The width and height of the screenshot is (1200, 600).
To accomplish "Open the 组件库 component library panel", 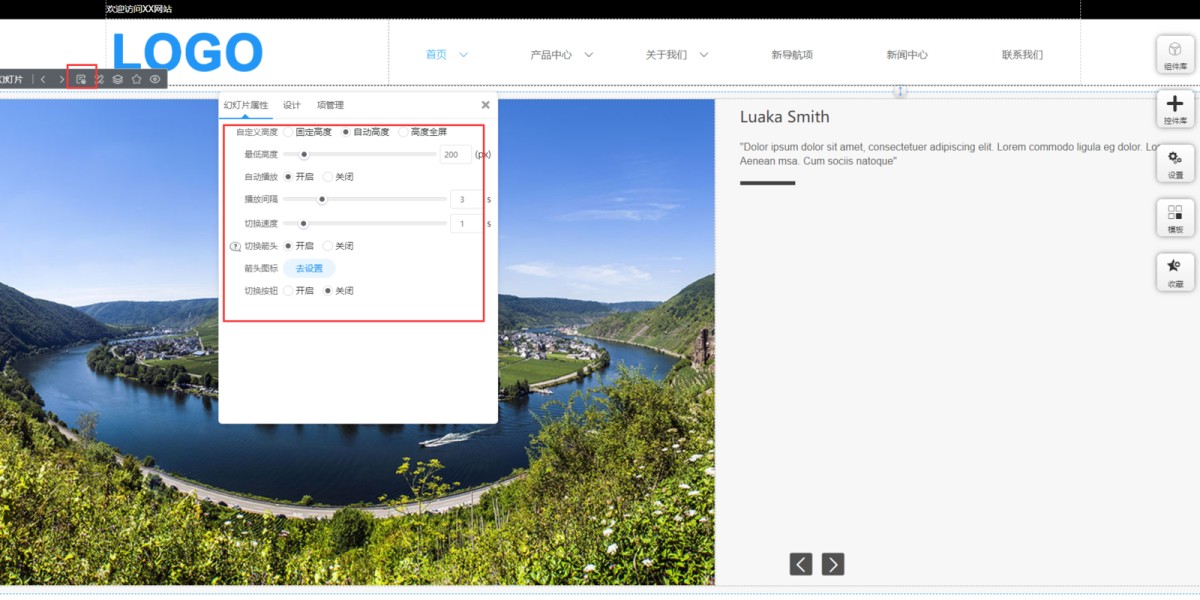I will click(x=1175, y=54).
